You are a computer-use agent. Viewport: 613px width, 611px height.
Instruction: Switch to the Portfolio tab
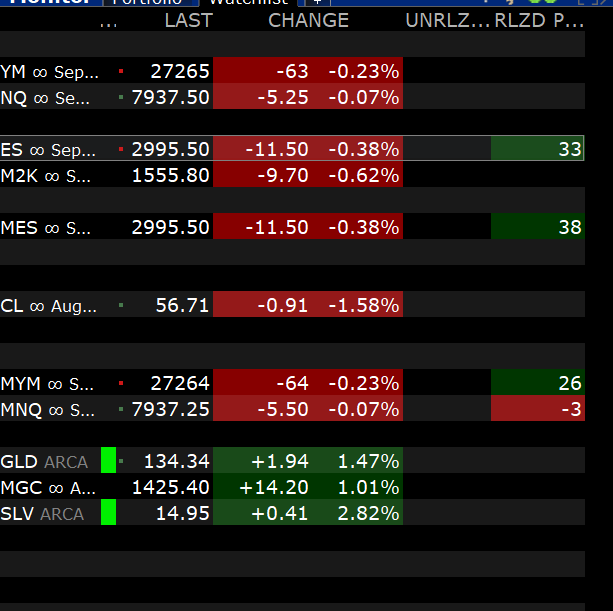coord(149,2)
